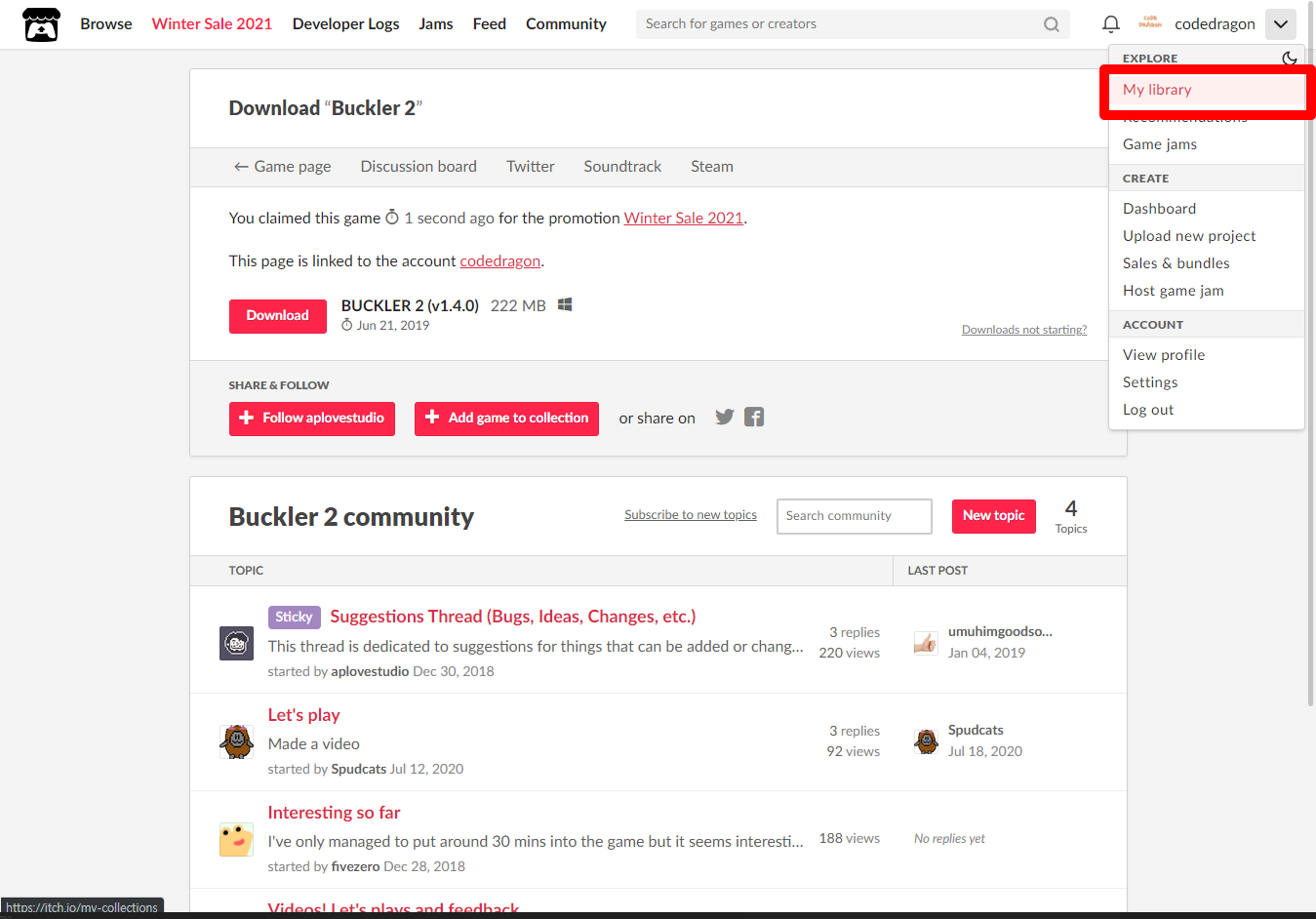Screen dimensions: 1316x919
Task: Click linked account codedragon link
Action: pyautogui.click(x=500, y=261)
